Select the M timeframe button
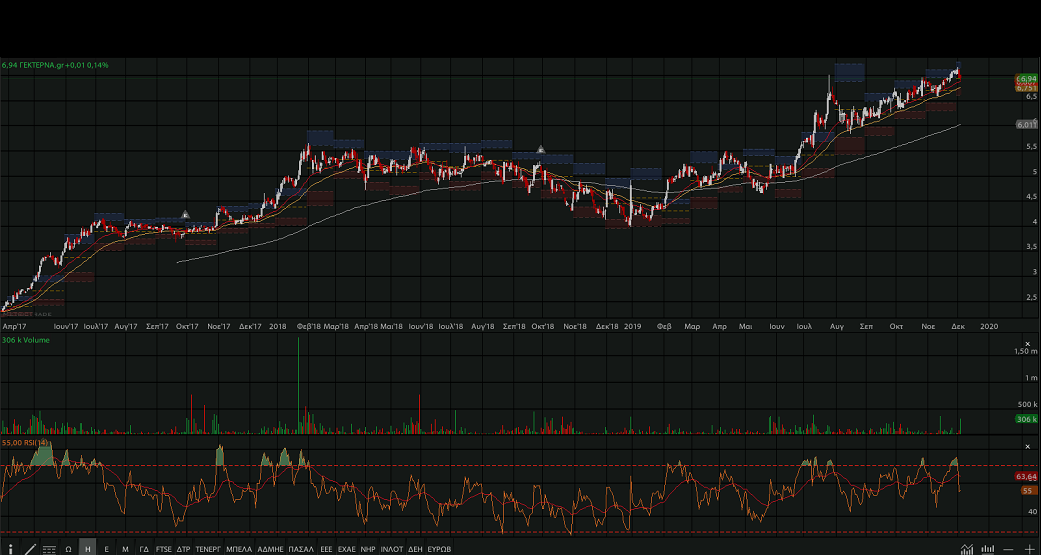1041x555 pixels. coord(125,549)
